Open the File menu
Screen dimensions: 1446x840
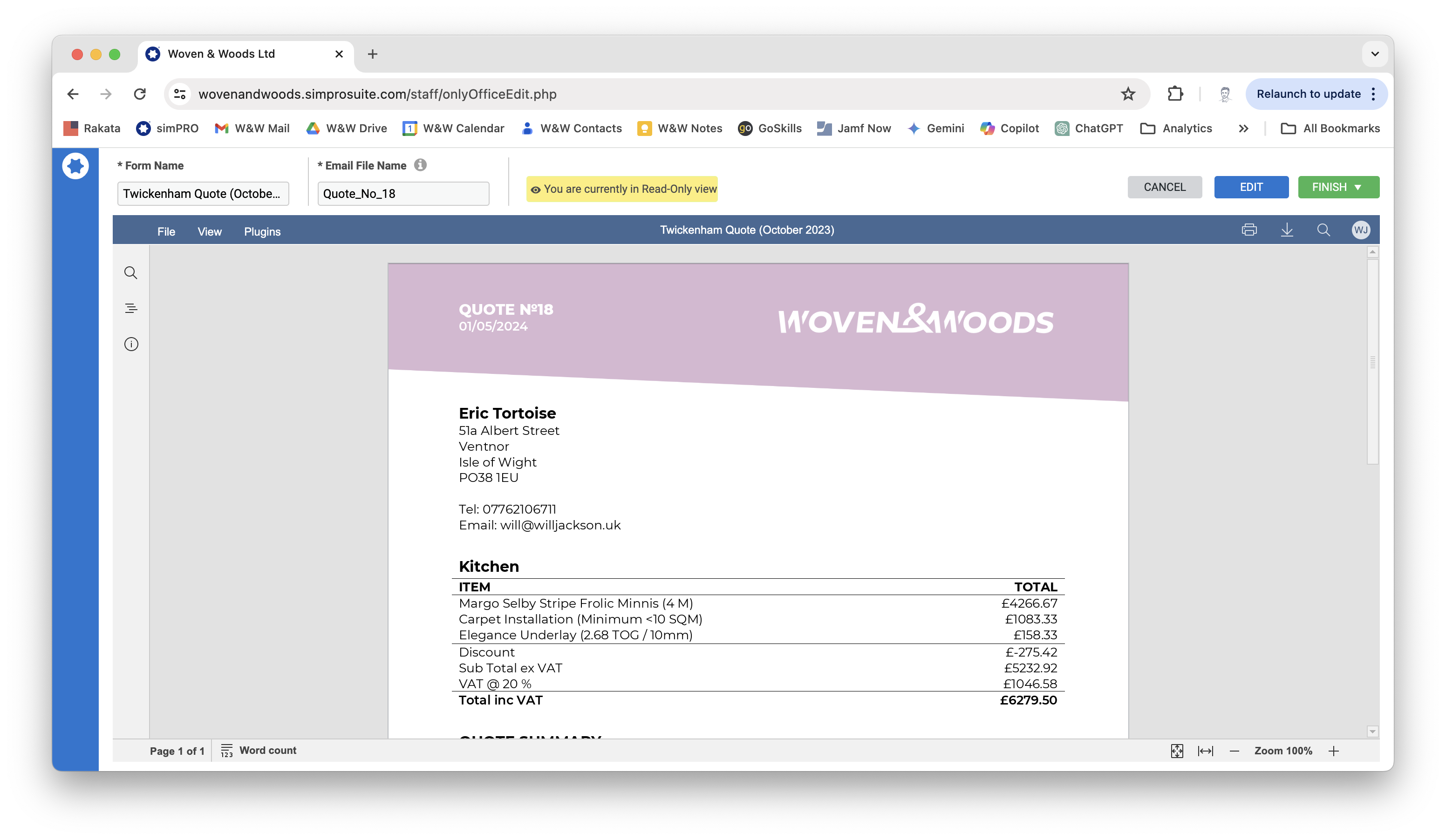click(166, 231)
